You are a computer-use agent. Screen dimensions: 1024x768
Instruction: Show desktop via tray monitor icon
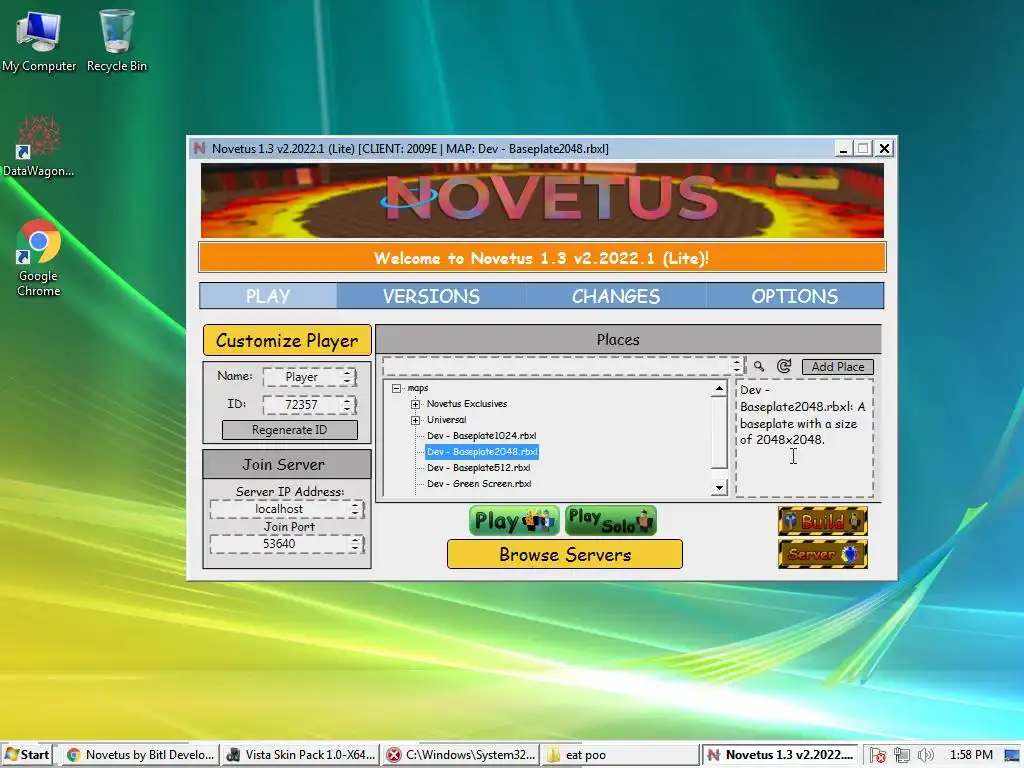point(1013,755)
